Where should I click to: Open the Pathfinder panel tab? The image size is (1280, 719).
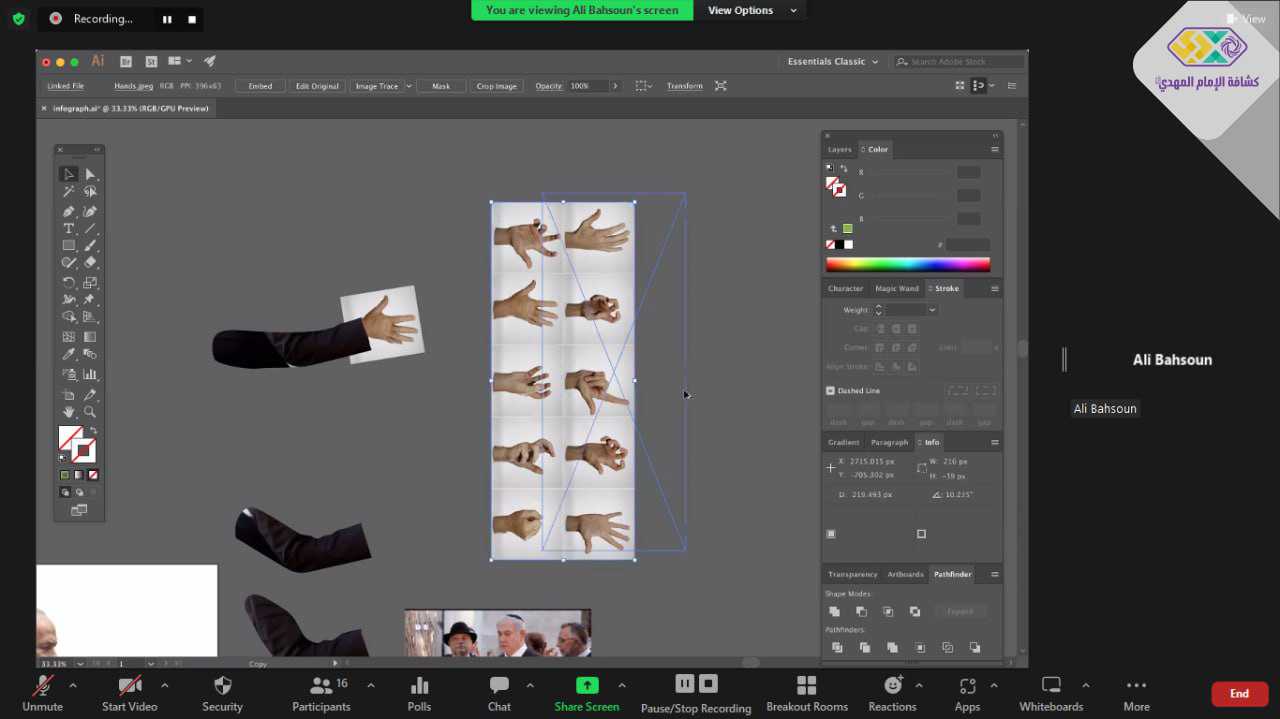point(952,575)
